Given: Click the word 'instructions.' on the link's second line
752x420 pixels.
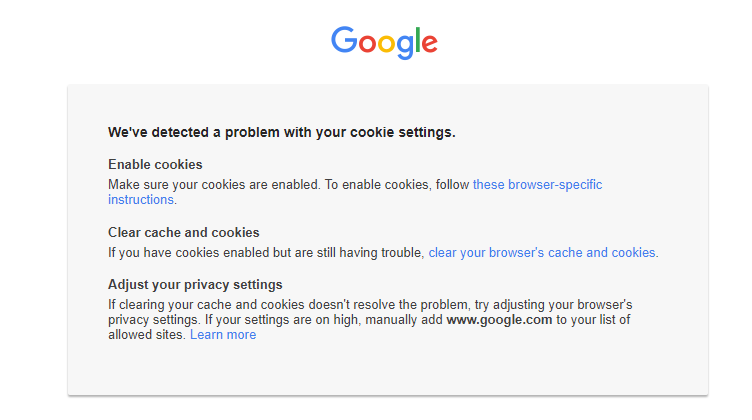Looking at the screenshot, I should point(142,200).
